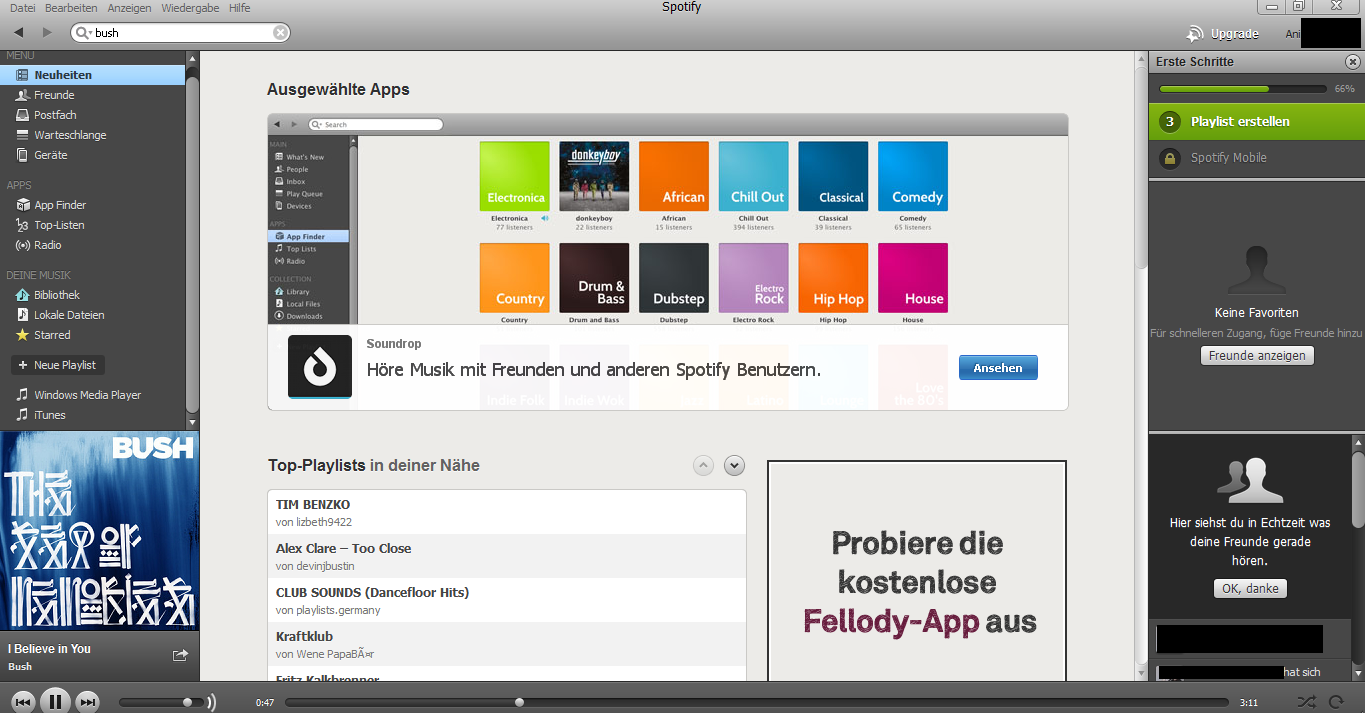Viewport: 1365px width, 713px height.
Task: Adjust the volume slider
Action: point(187,702)
